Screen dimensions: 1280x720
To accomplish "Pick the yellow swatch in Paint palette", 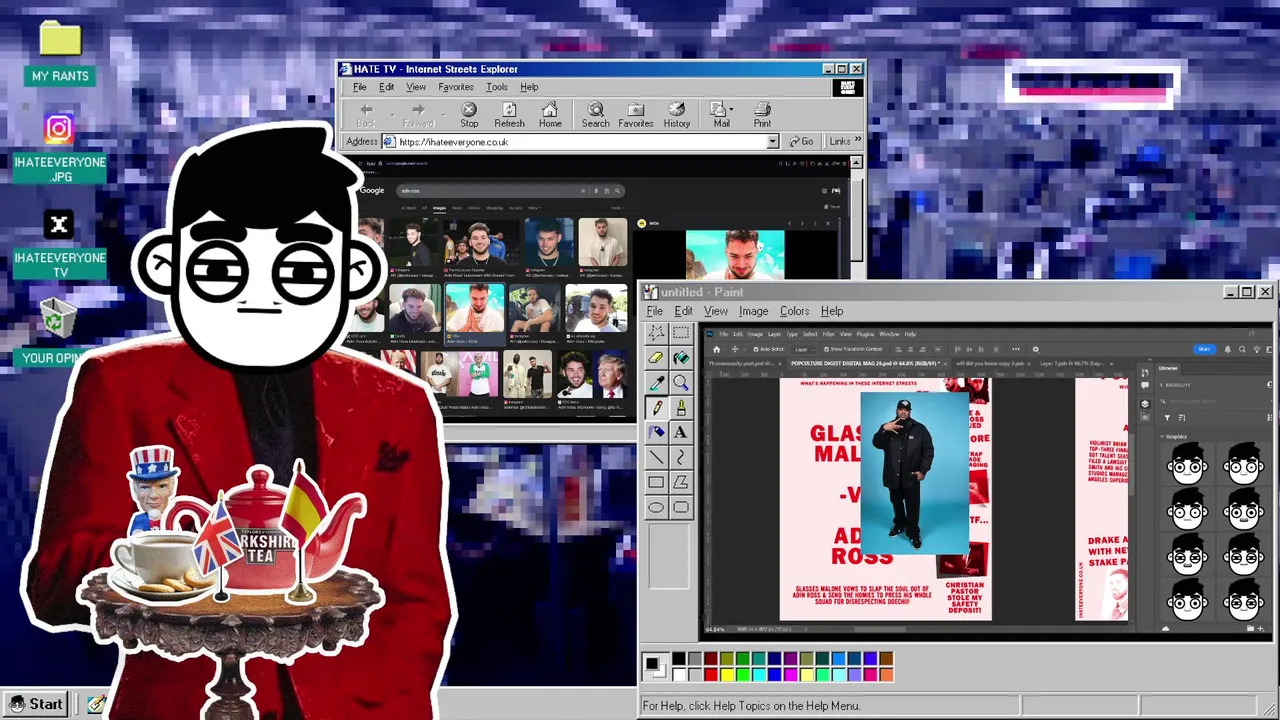I will (727, 674).
